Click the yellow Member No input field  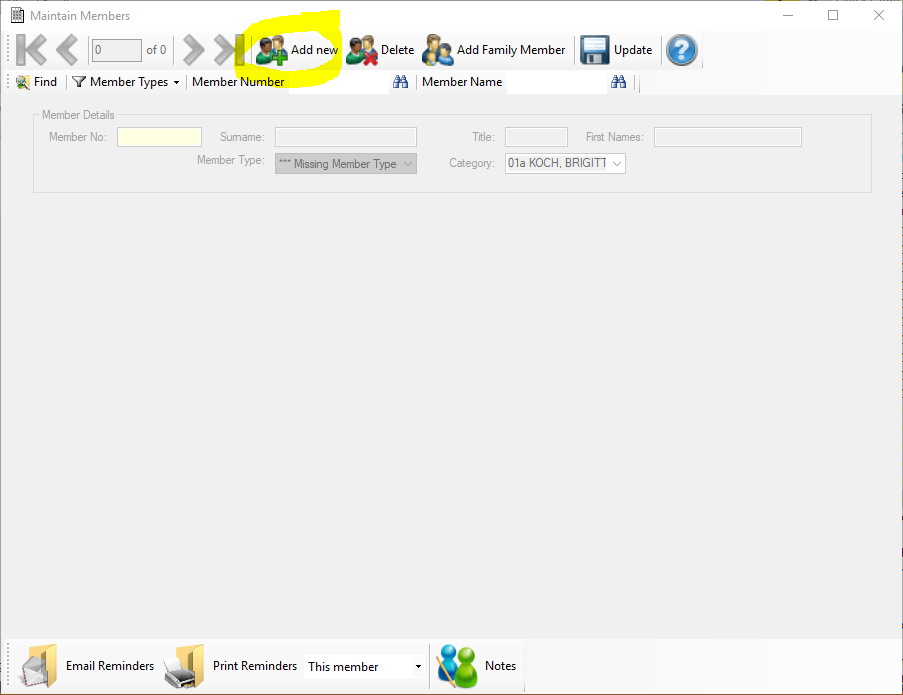point(159,137)
